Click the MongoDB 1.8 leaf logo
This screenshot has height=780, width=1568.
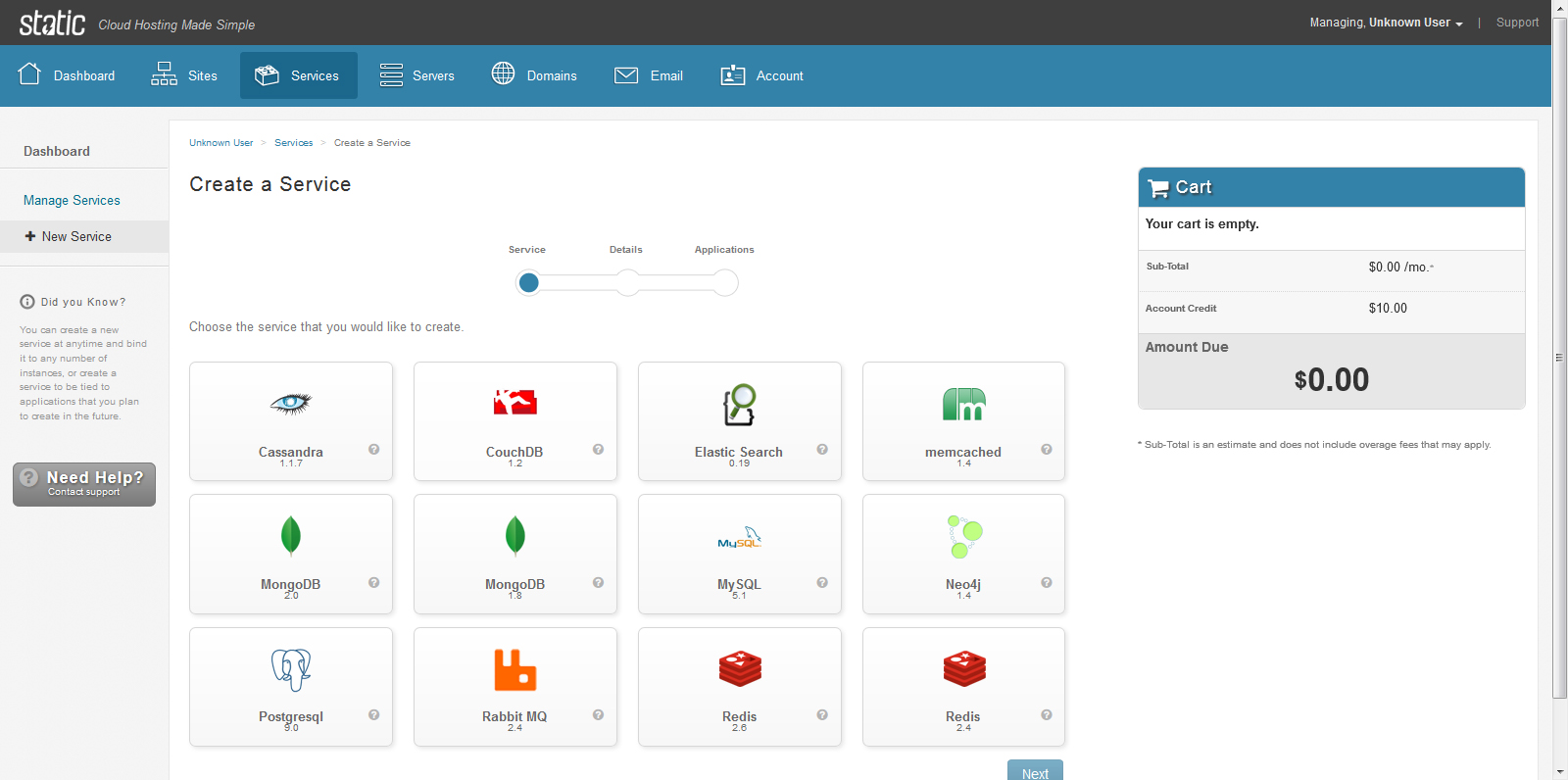[514, 536]
